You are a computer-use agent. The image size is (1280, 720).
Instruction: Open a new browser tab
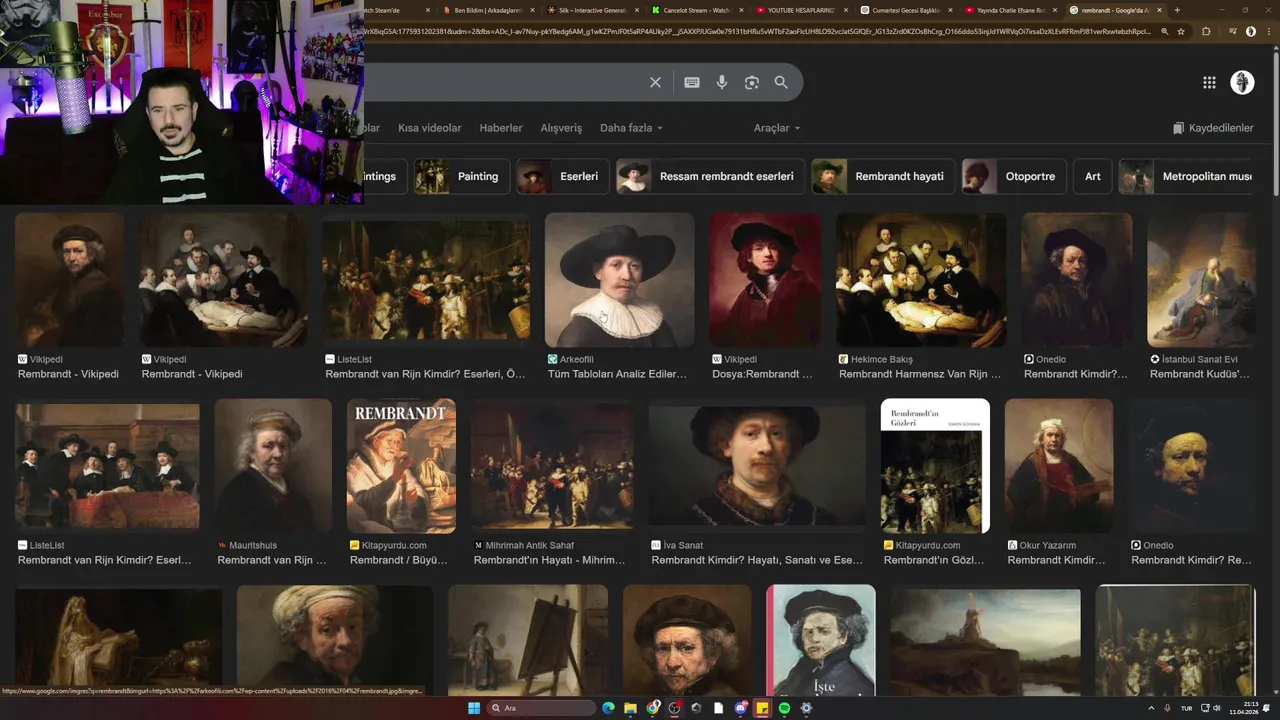pyautogui.click(x=1177, y=10)
